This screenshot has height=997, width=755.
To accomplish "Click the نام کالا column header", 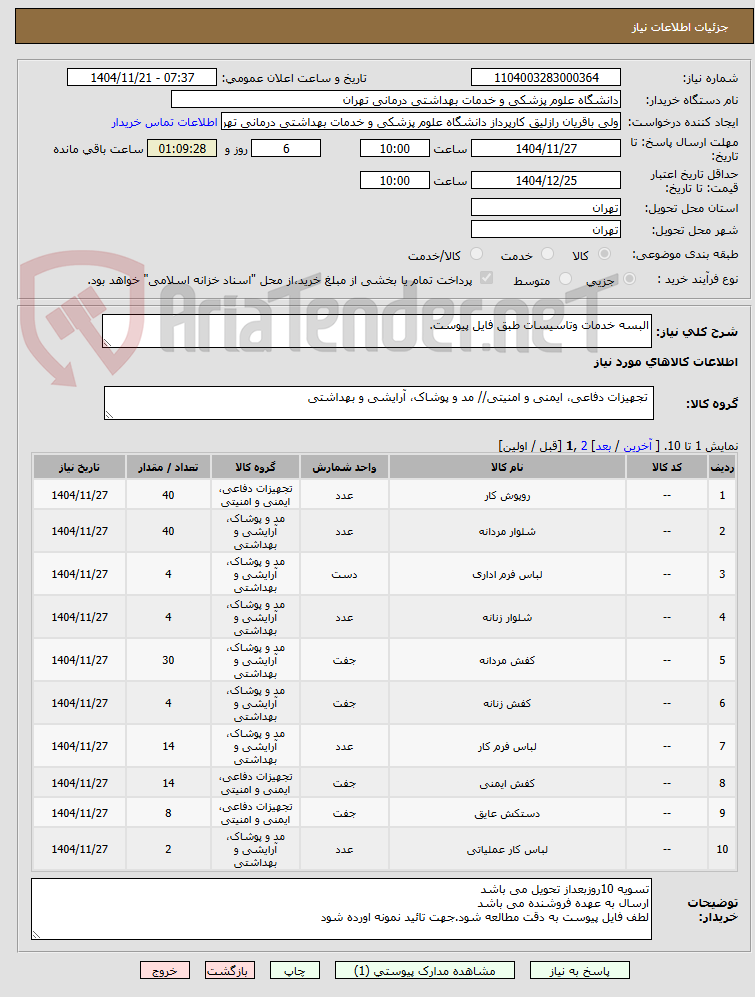I will (507, 467).
